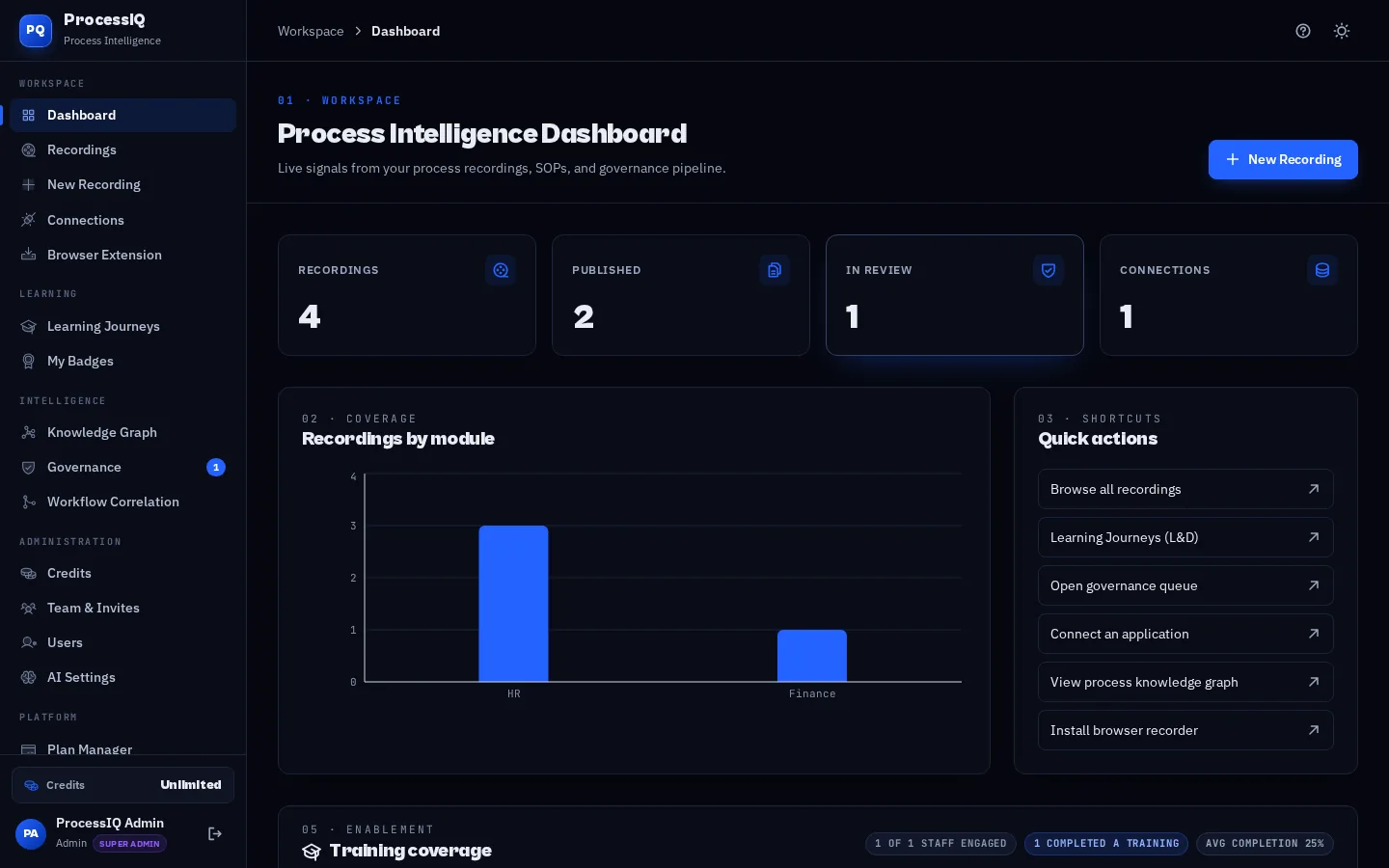The height and width of the screenshot is (868, 1389).
Task: Open Learning Journeys (L&D) quick action
Action: (x=1185, y=537)
